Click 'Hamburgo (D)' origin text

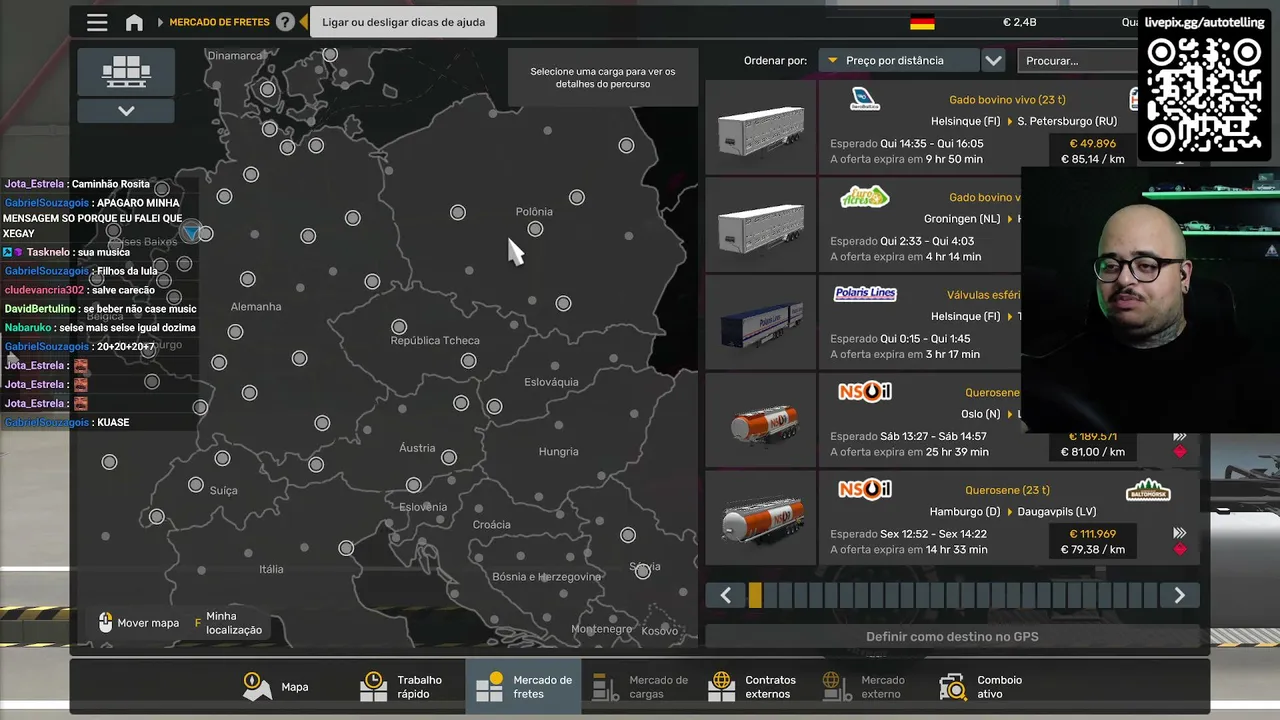click(x=965, y=512)
